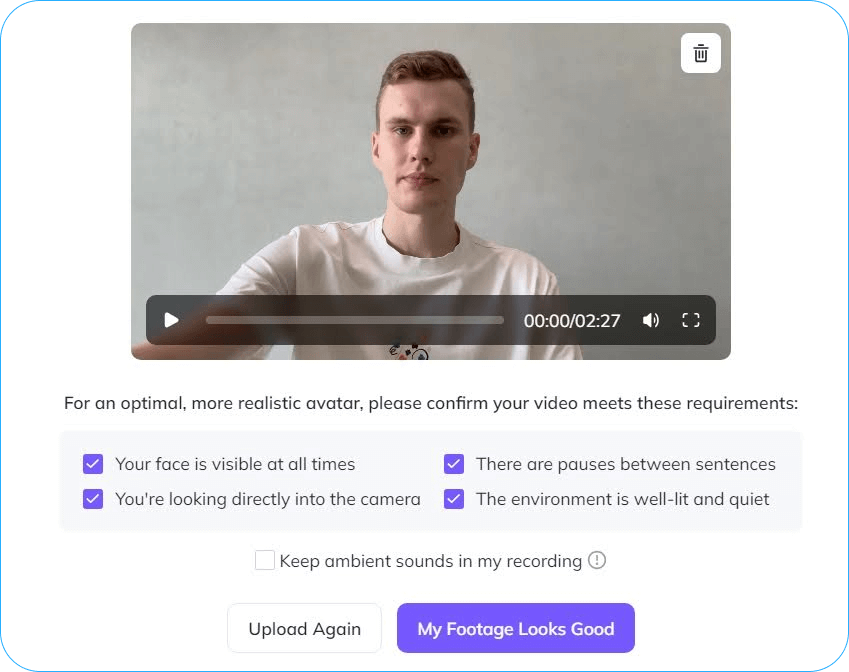Click "Keep ambient sounds in my recording" text
The image size is (849, 672).
click(x=430, y=561)
